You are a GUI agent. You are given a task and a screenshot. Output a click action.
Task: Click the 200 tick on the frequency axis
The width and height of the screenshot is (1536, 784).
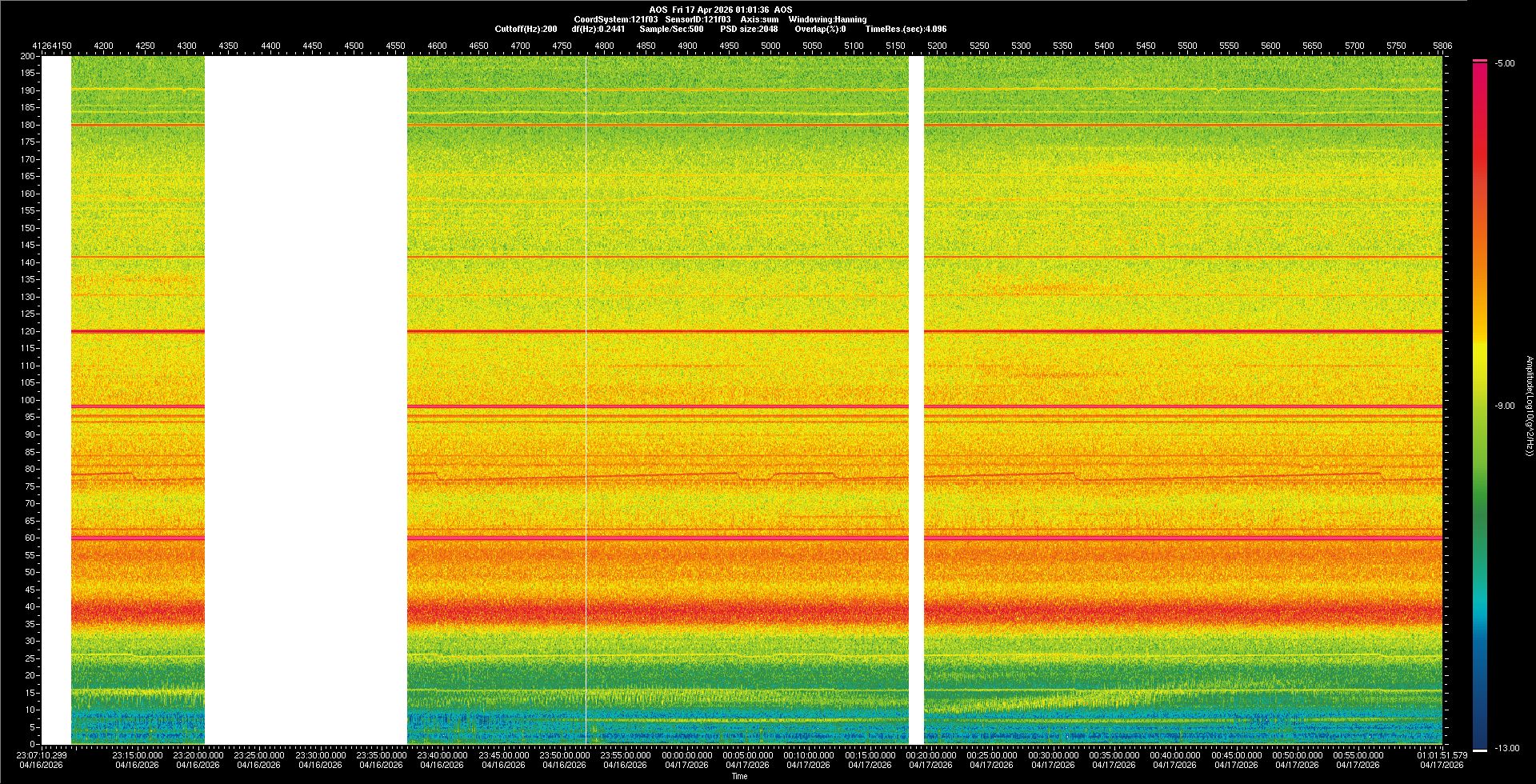pyautogui.click(x=27, y=56)
